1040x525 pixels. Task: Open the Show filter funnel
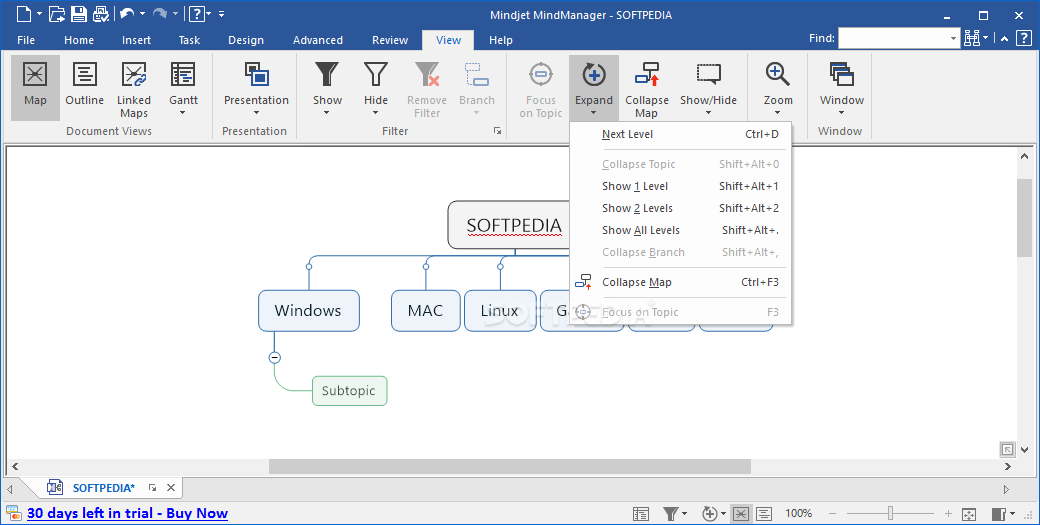point(327,87)
